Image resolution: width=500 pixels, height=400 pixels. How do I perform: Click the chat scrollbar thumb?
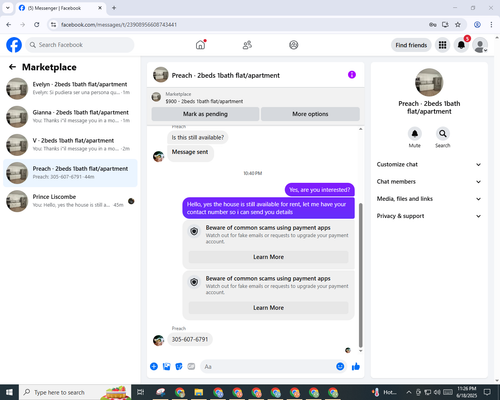point(360,275)
